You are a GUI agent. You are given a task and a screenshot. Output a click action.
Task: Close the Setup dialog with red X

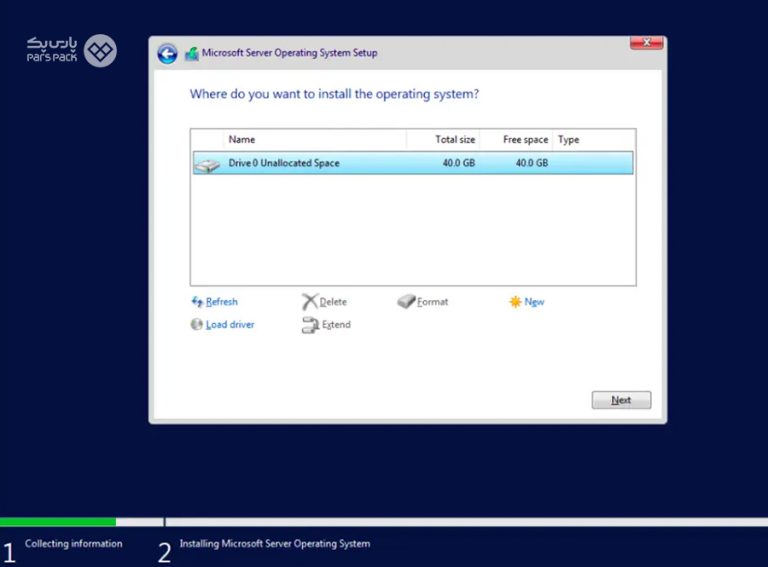tap(647, 43)
